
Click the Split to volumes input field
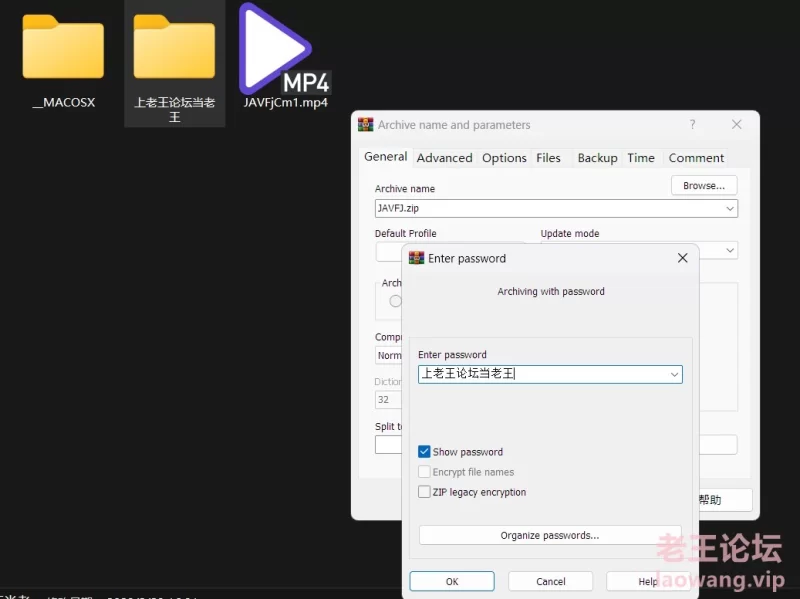pos(389,444)
